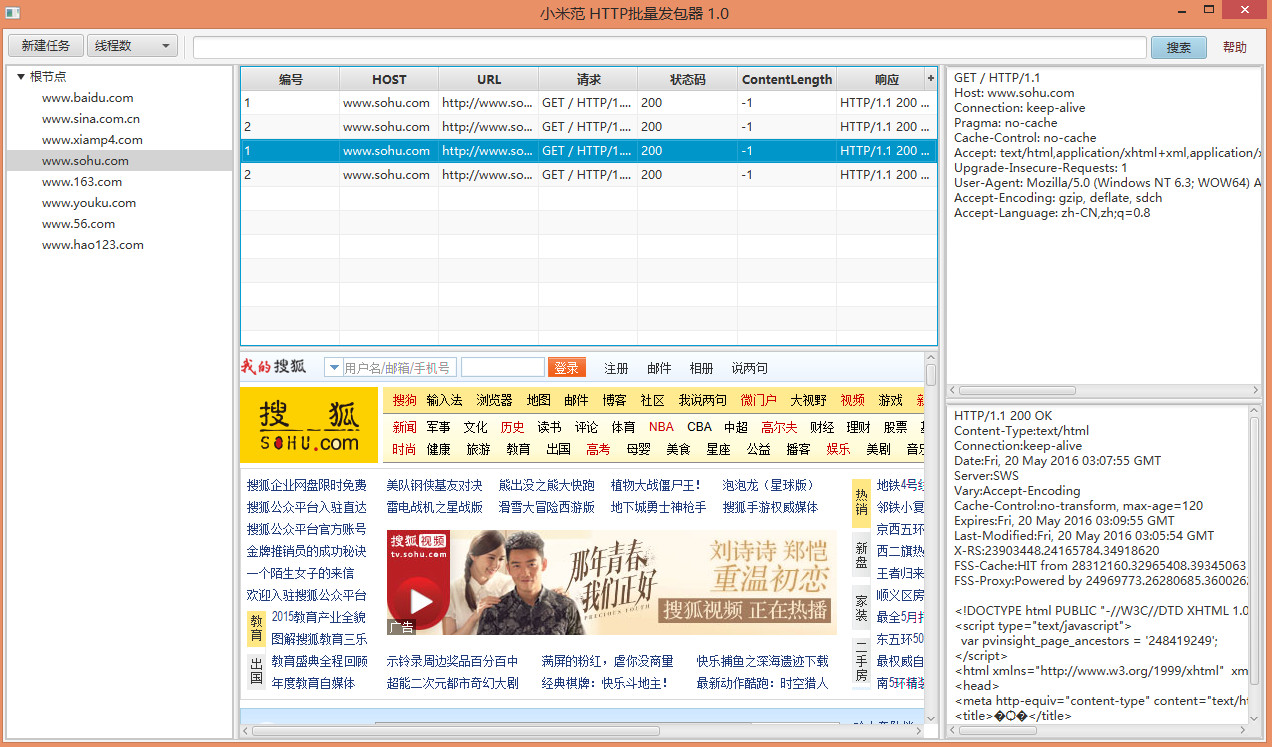Screen dimensions: 1272x747
Task: Open the 历史 nav link
Action: (512, 427)
